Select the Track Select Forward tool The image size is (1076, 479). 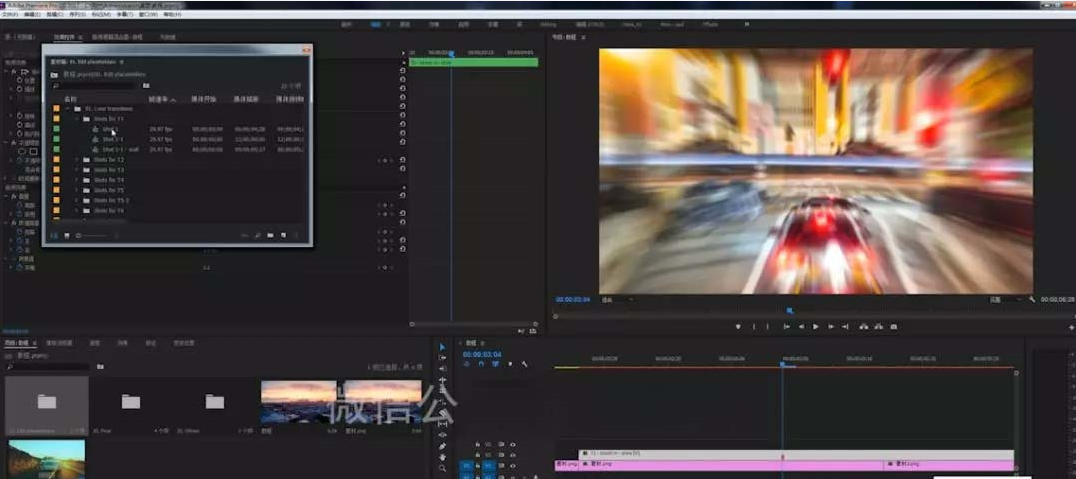442,358
